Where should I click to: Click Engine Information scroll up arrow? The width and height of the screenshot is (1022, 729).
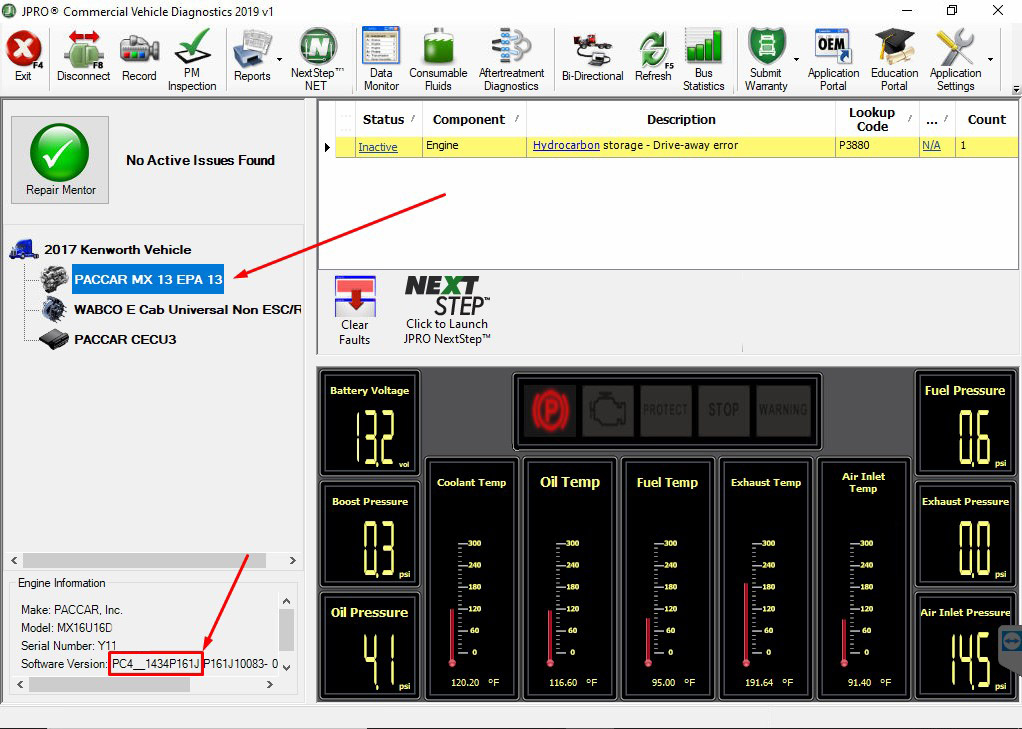[285, 601]
